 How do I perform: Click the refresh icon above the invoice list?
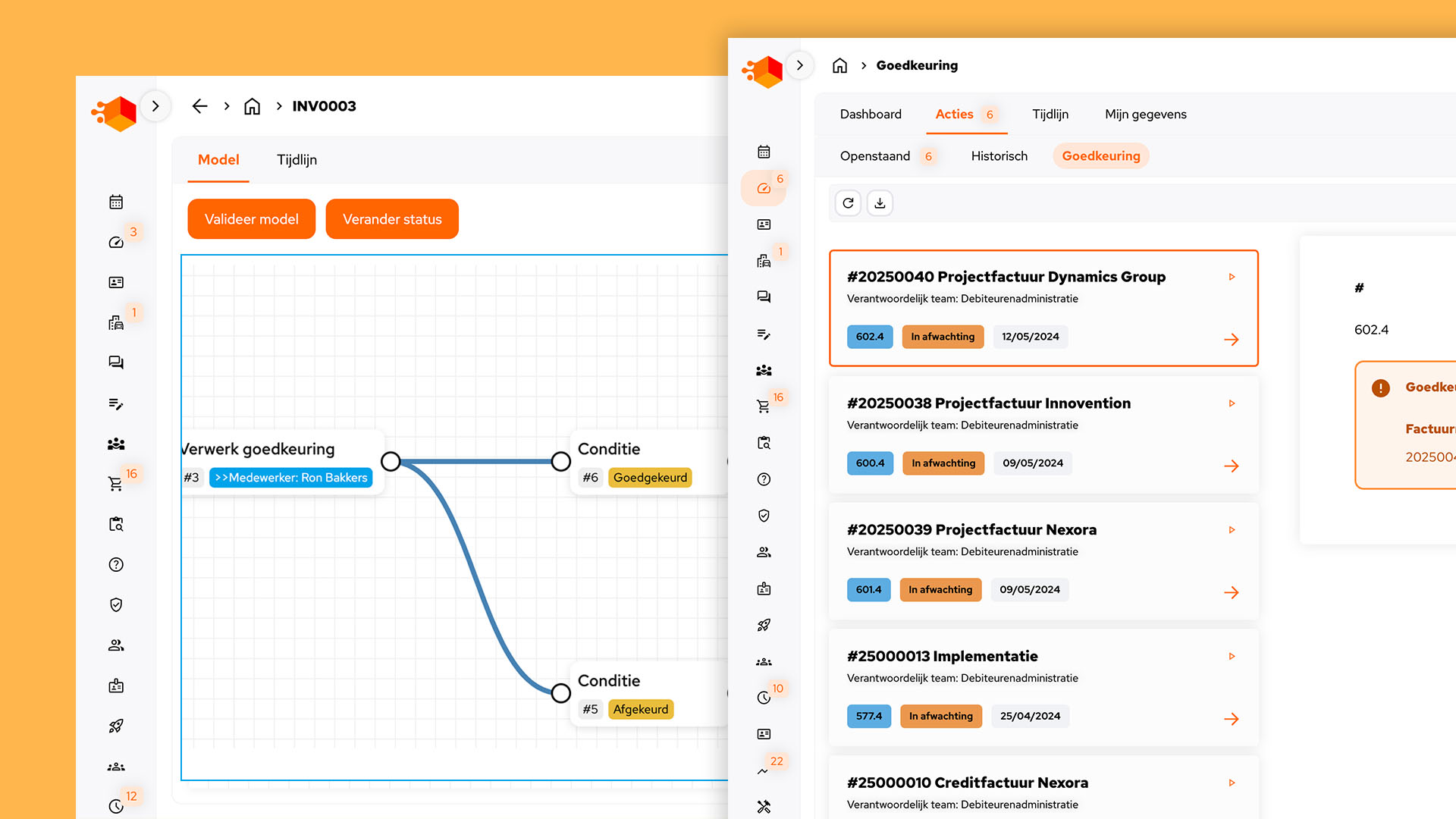tap(848, 202)
